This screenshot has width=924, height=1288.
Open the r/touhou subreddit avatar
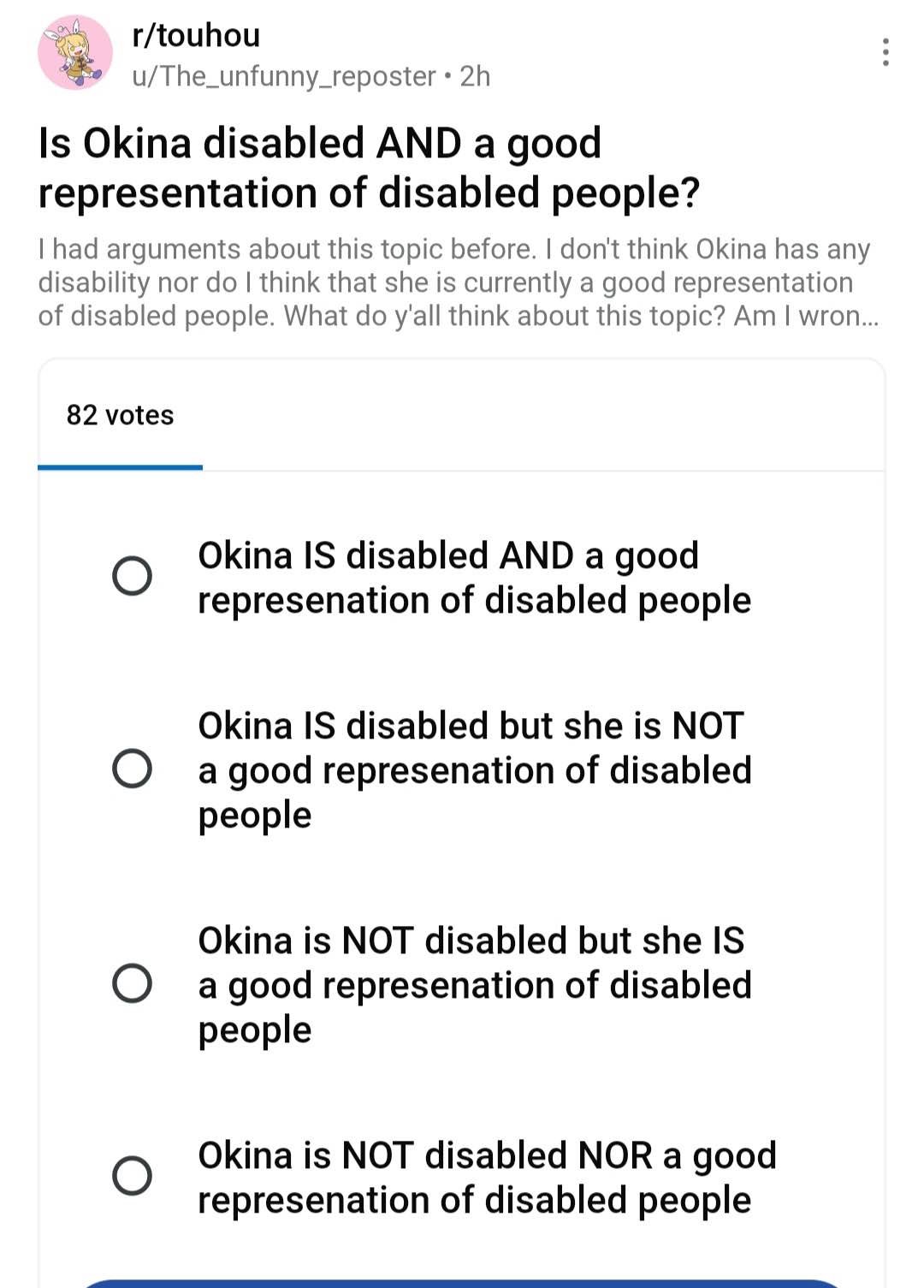click(x=75, y=52)
